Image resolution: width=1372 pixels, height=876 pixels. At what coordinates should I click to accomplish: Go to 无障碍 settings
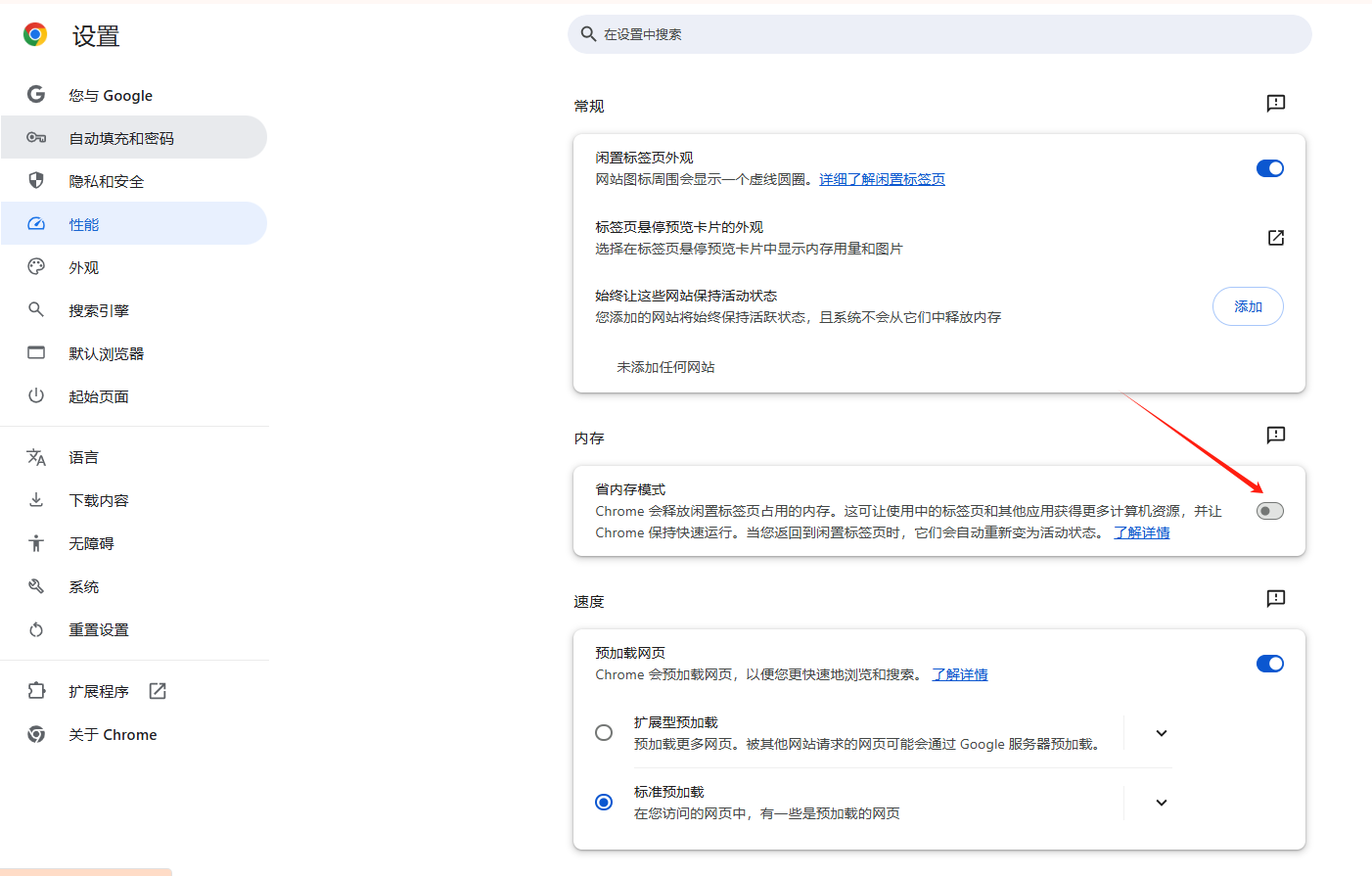[x=134, y=543]
